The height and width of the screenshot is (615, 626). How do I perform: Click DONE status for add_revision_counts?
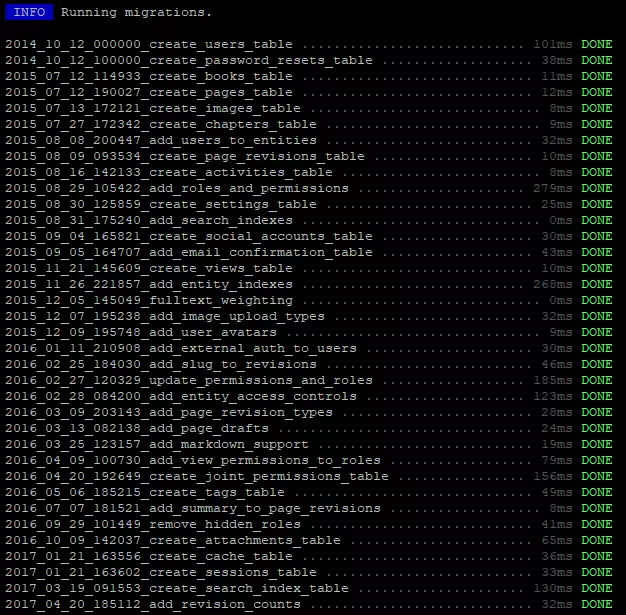point(597,604)
